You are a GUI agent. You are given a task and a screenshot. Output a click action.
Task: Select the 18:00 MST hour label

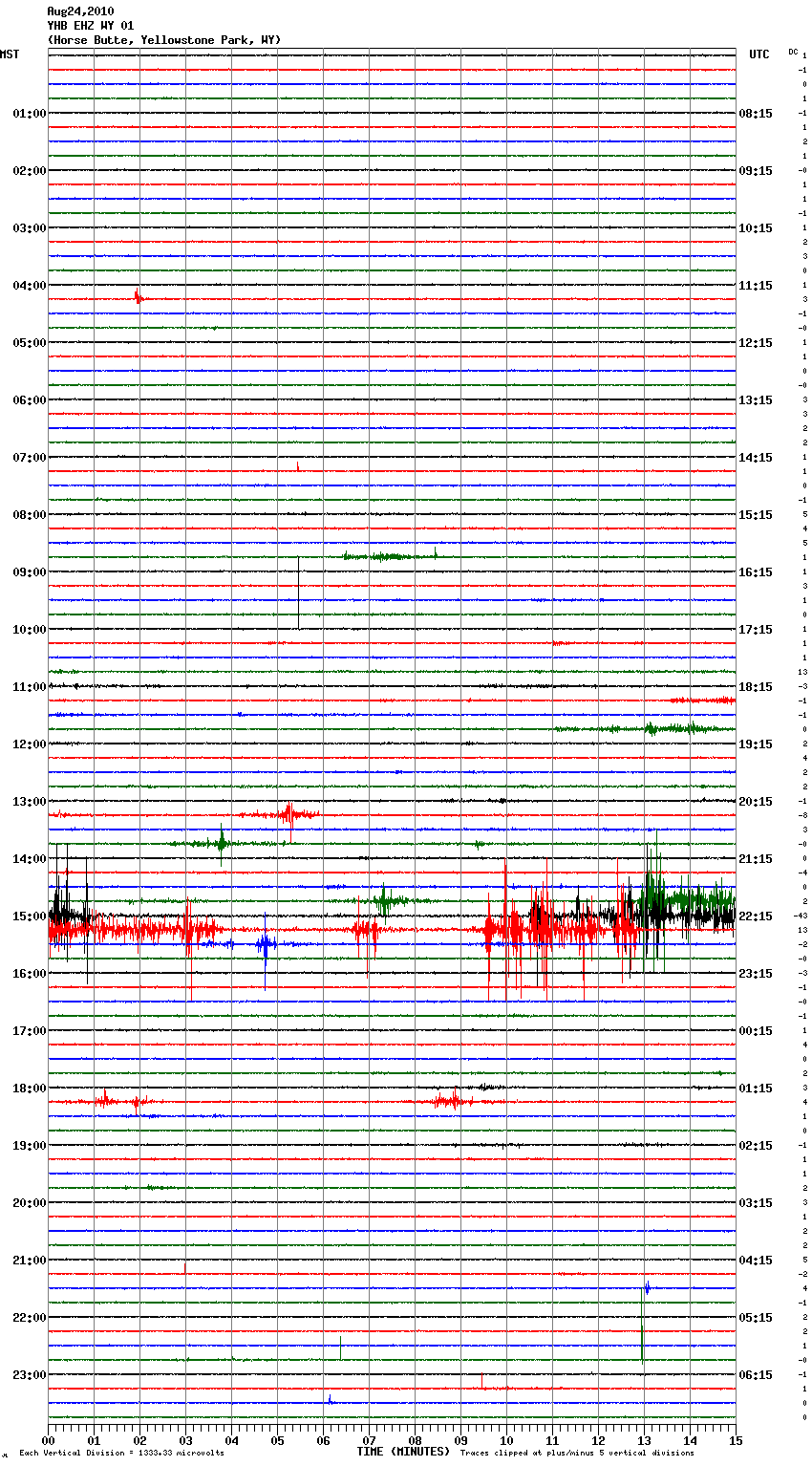click(x=30, y=1089)
